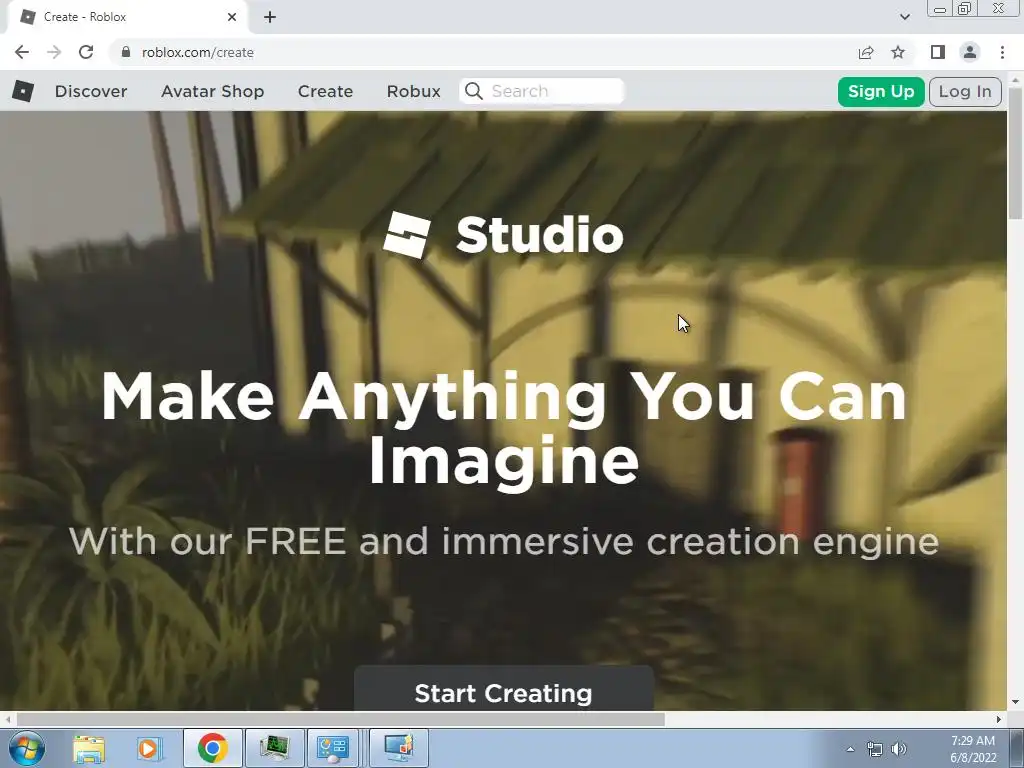Viewport: 1024px width, 768px height.
Task: Open Chrome side panel icon
Action: 938,52
